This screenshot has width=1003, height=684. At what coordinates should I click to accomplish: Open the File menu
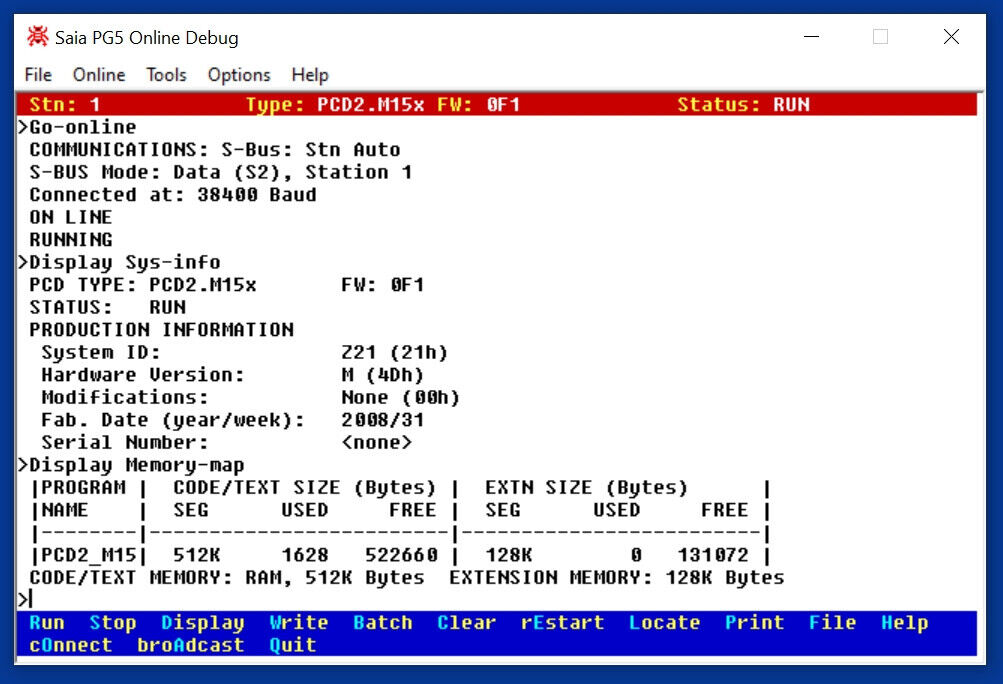click(38, 75)
